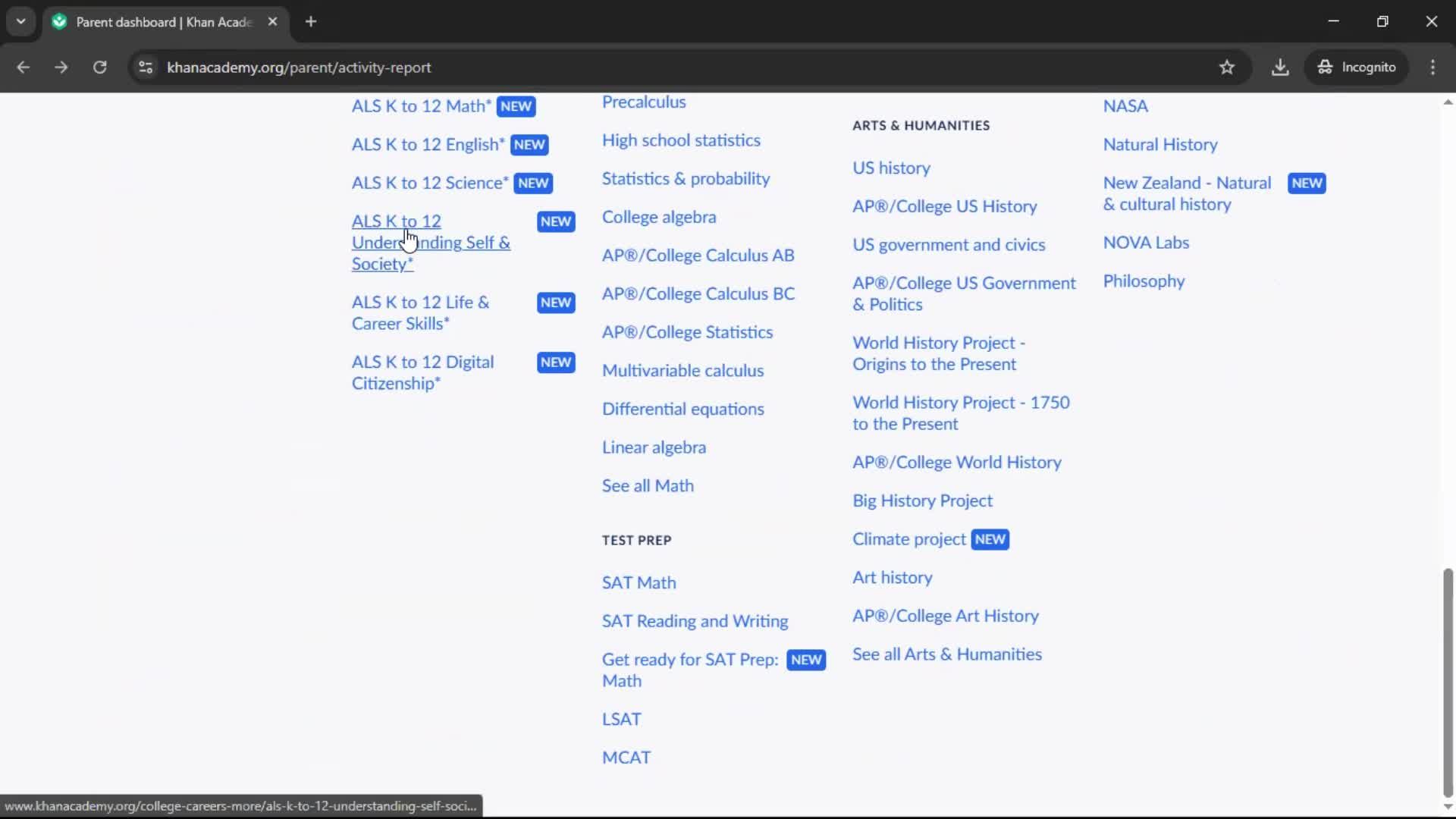Image resolution: width=1456 pixels, height=819 pixels.
Task: Open High school statistics
Action: click(681, 140)
